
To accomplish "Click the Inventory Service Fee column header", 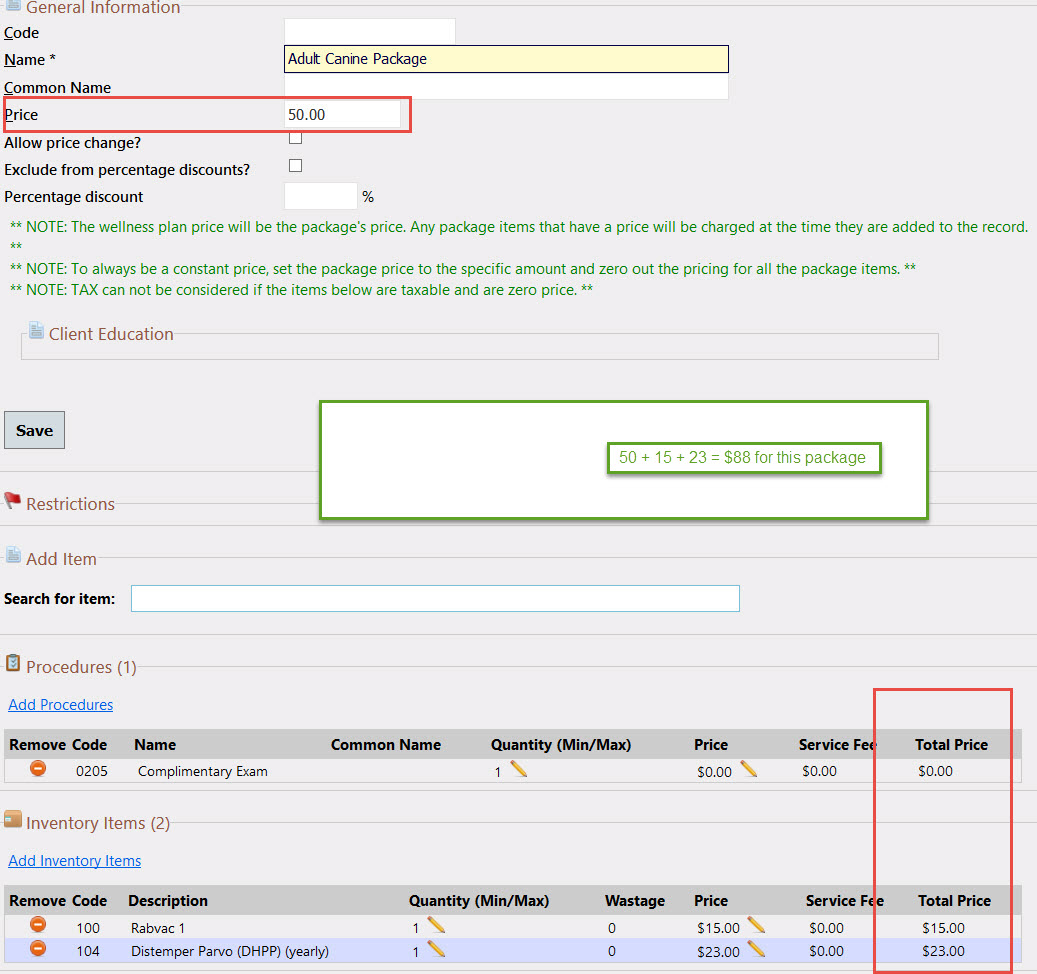I will point(845,901).
